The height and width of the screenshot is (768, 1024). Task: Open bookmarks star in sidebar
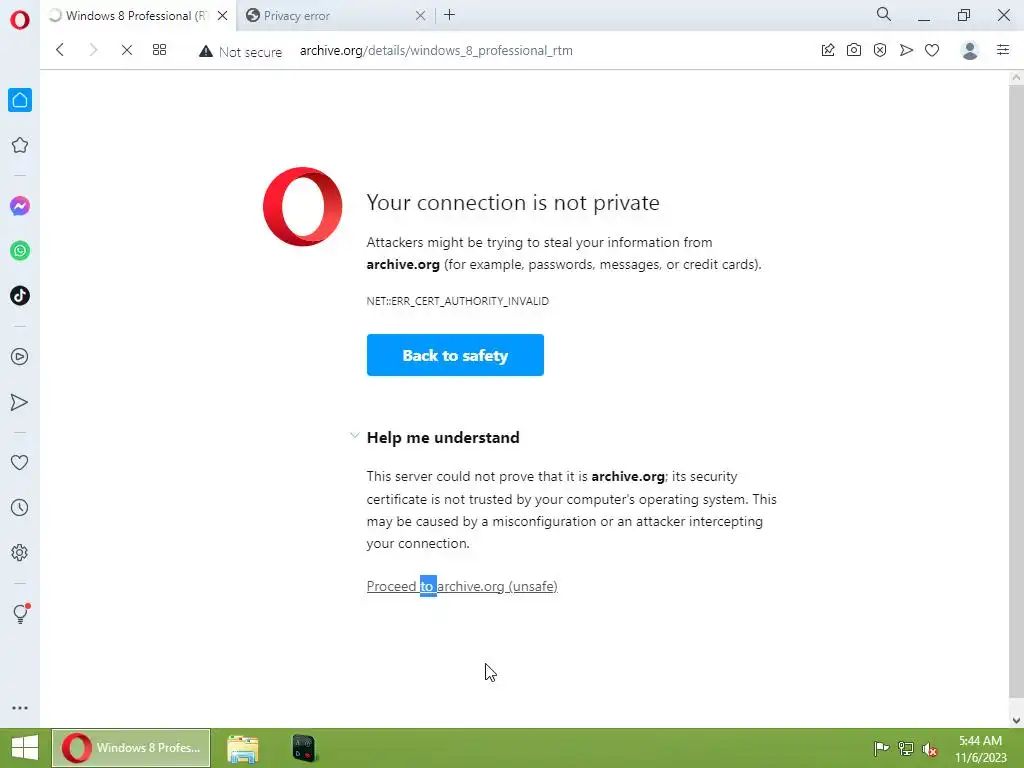pos(20,145)
